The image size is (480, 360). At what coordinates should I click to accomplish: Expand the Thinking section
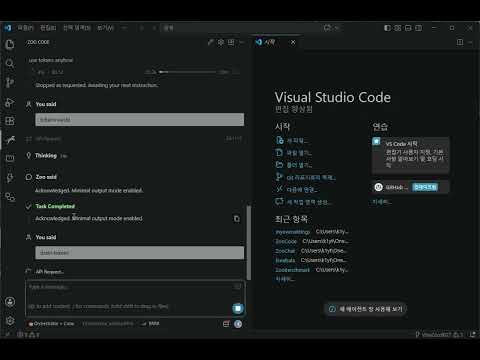pos(46,156)
